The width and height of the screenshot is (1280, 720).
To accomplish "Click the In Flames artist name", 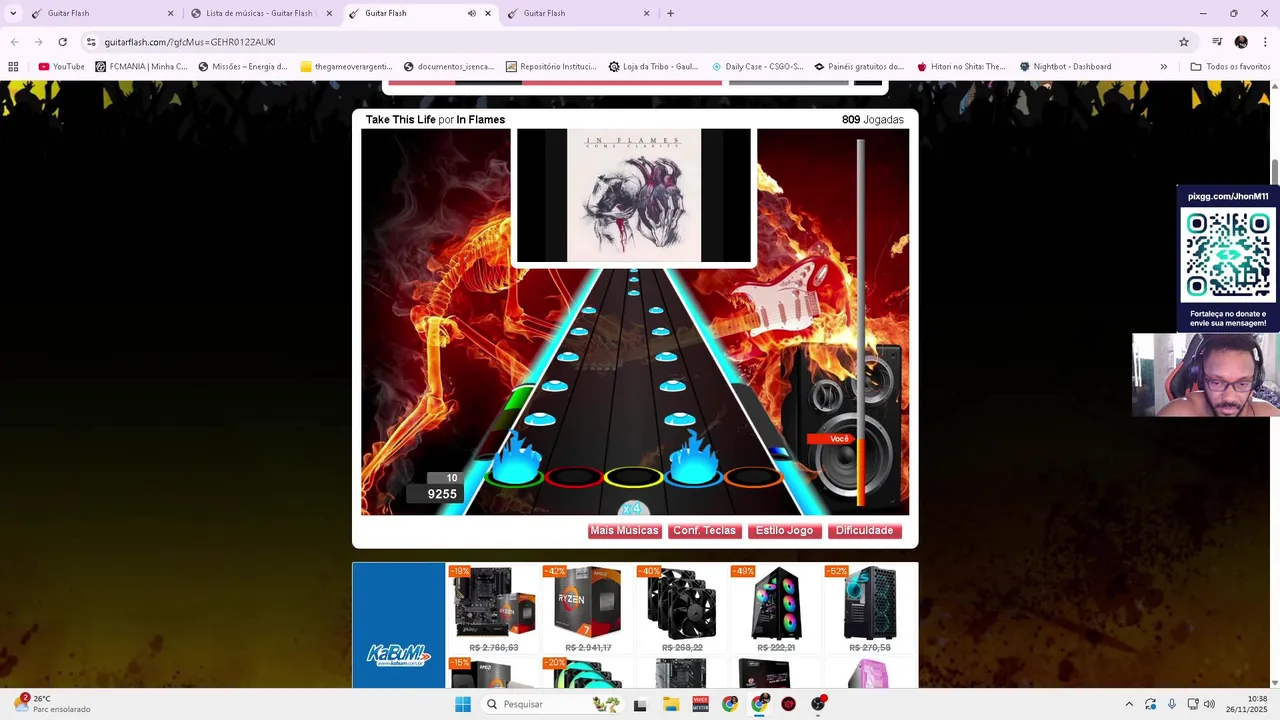I will (480, 120).
